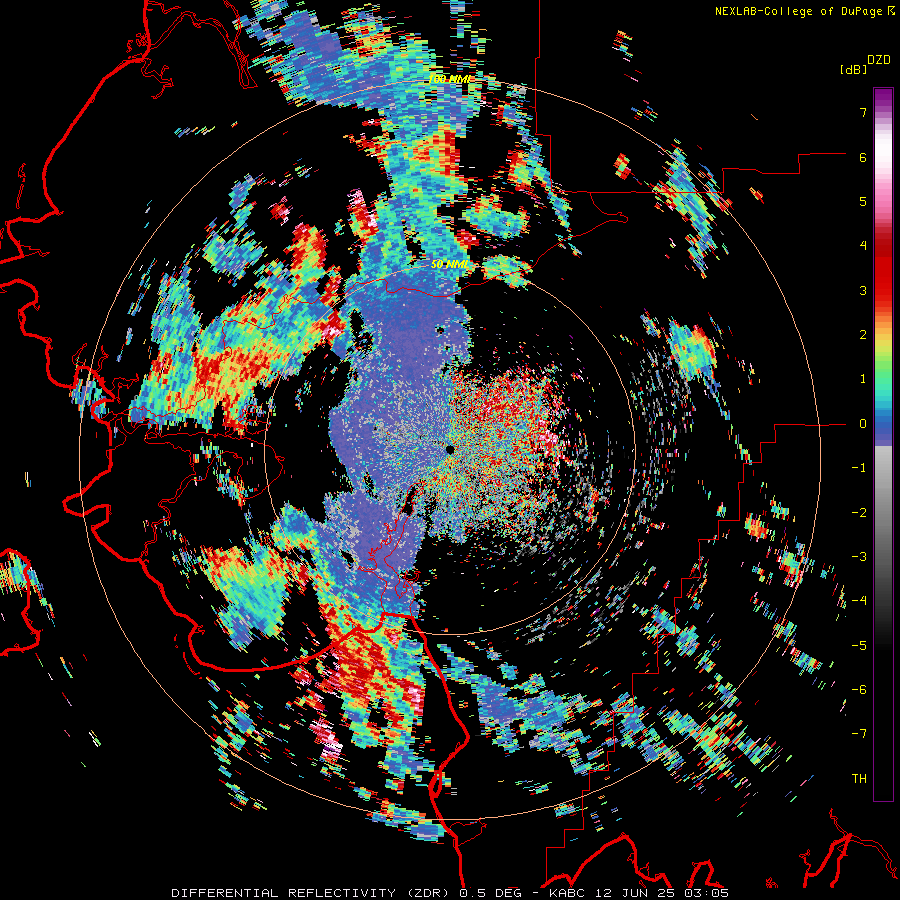Select the 4 tick label on the scale
The width and height of the screenshot is (900, 900).
pyautogui.click(x=863, y=246)
